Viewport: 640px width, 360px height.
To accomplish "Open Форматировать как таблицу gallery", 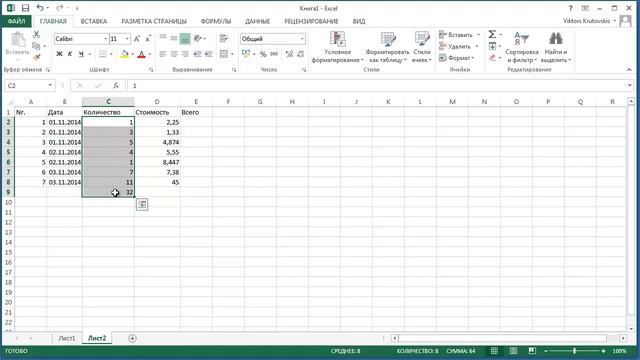I will click(x=387, y=47).
